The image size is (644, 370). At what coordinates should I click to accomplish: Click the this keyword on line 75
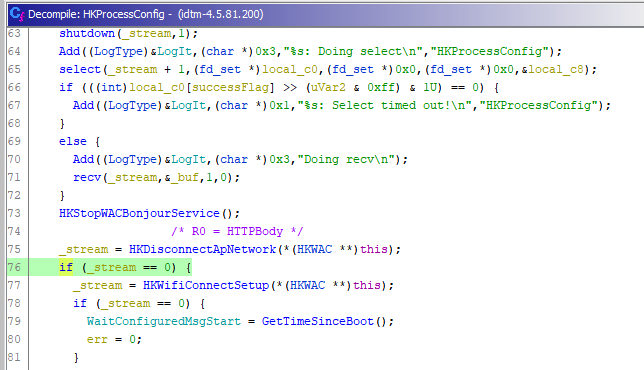[x=374, y=249]
